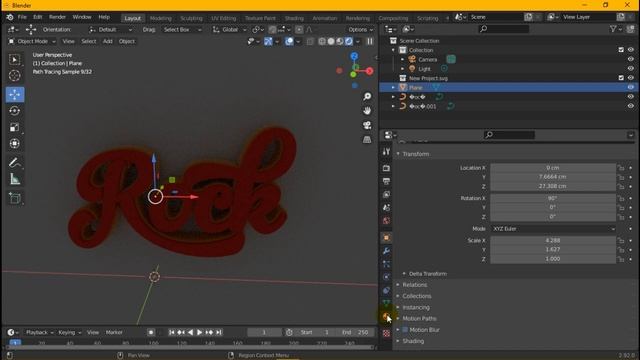Open the File menu

[x=22, y=17]
